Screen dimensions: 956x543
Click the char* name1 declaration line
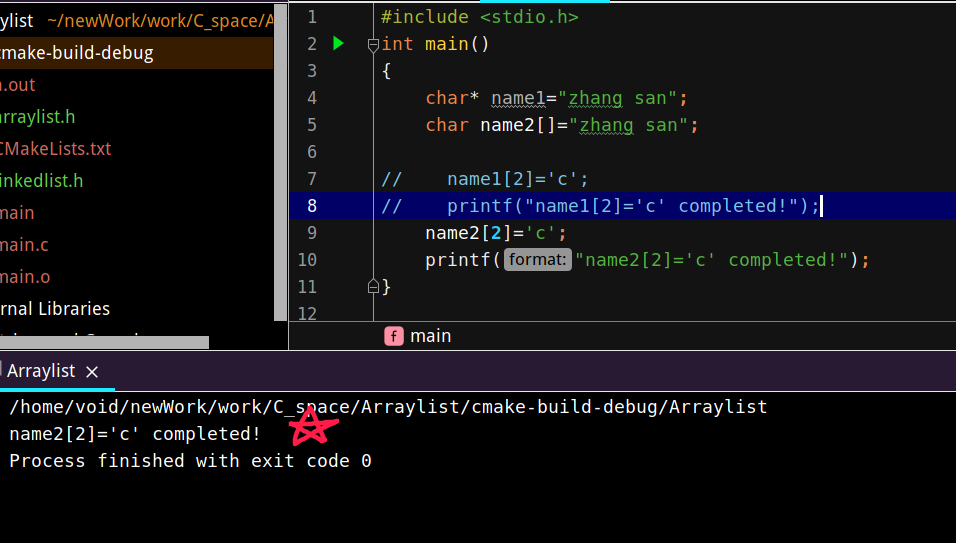556,98
